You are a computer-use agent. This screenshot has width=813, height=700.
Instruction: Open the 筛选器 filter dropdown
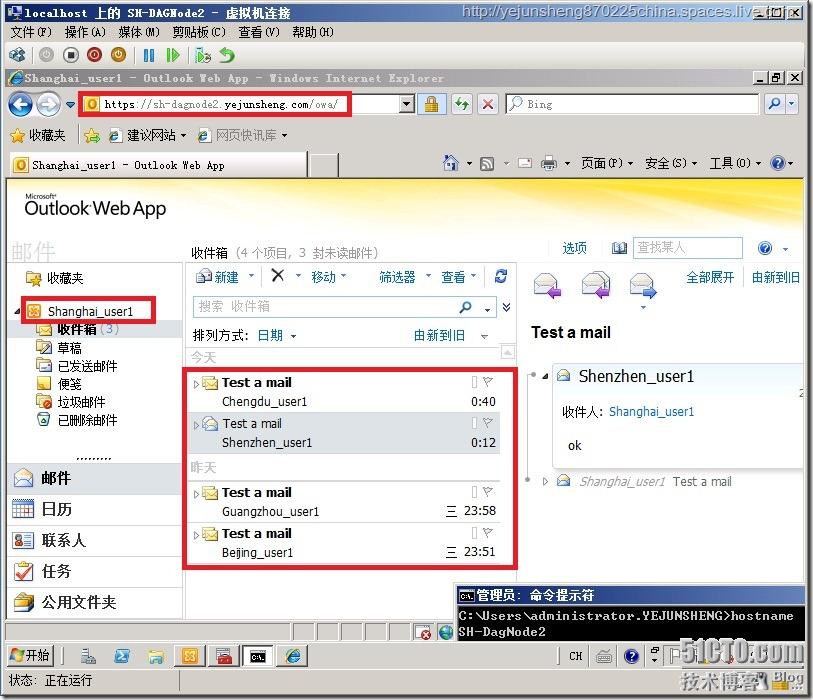click(404, 277)
